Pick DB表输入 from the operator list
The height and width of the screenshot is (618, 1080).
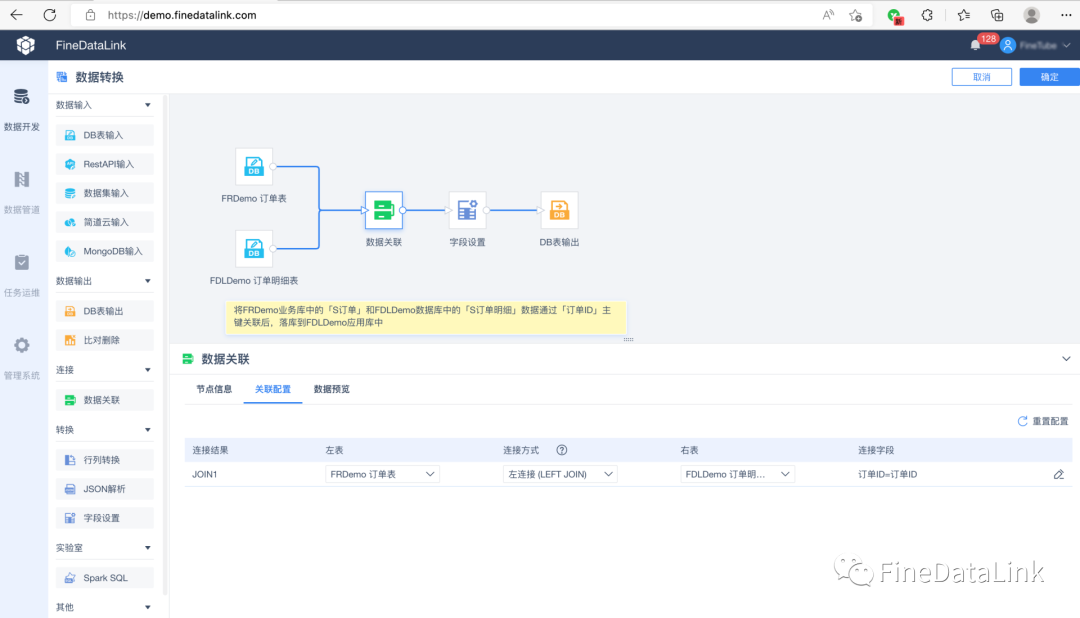(x=105, y=135)
